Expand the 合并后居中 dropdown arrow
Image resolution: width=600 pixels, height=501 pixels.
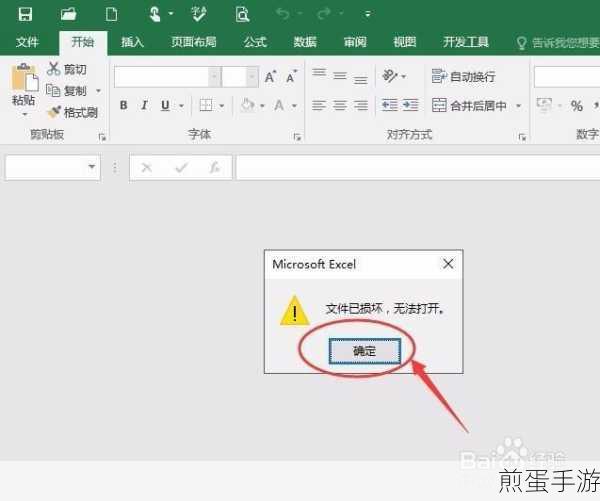pos(519,106)
